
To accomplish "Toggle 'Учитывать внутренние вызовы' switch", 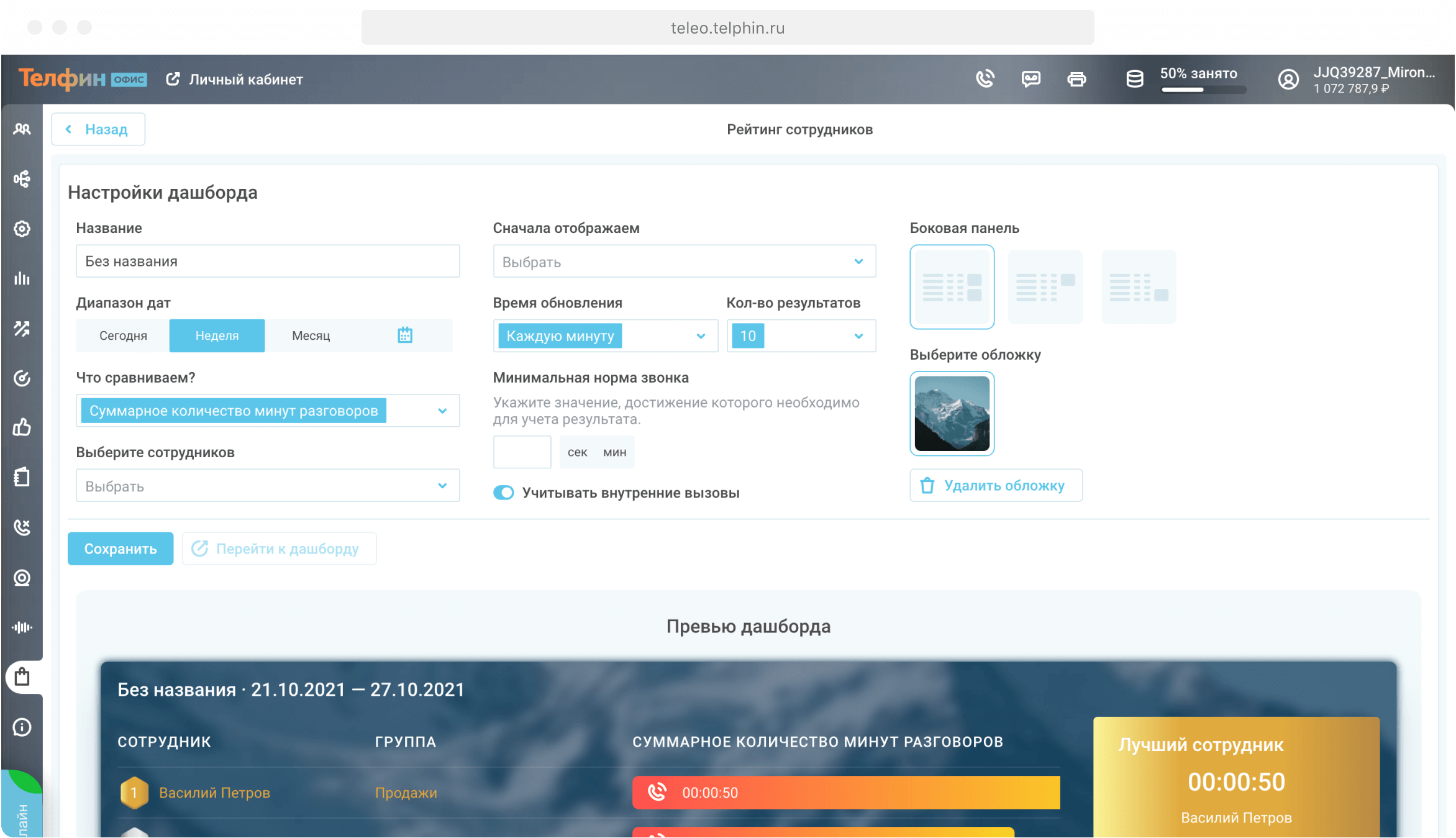I will pyautogui.click(x=504, y=493).
